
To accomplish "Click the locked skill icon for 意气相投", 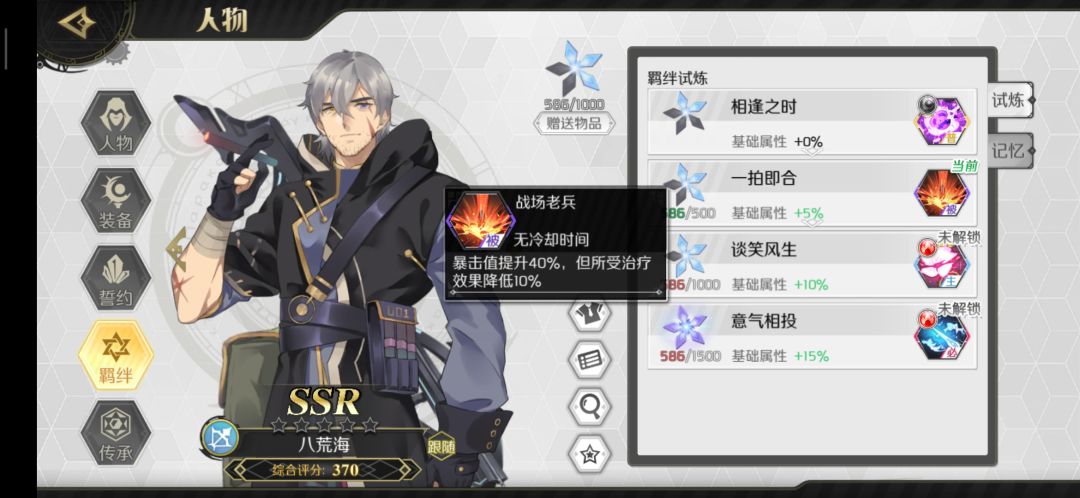I will click(942, 336).
